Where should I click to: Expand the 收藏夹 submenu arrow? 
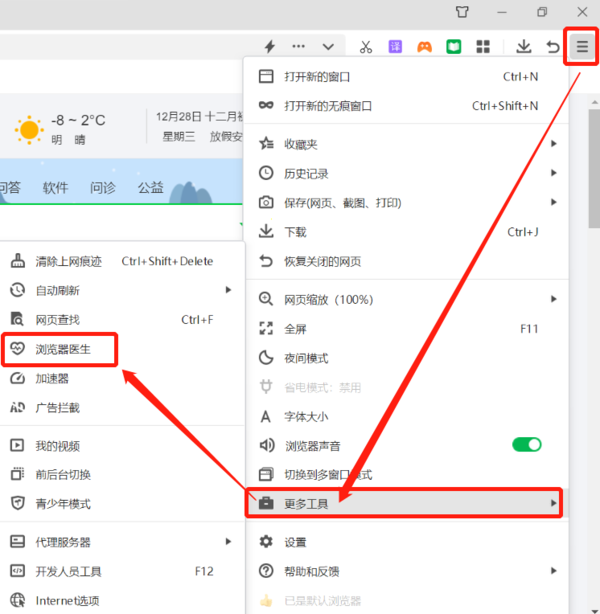click(x=553, y=144)
